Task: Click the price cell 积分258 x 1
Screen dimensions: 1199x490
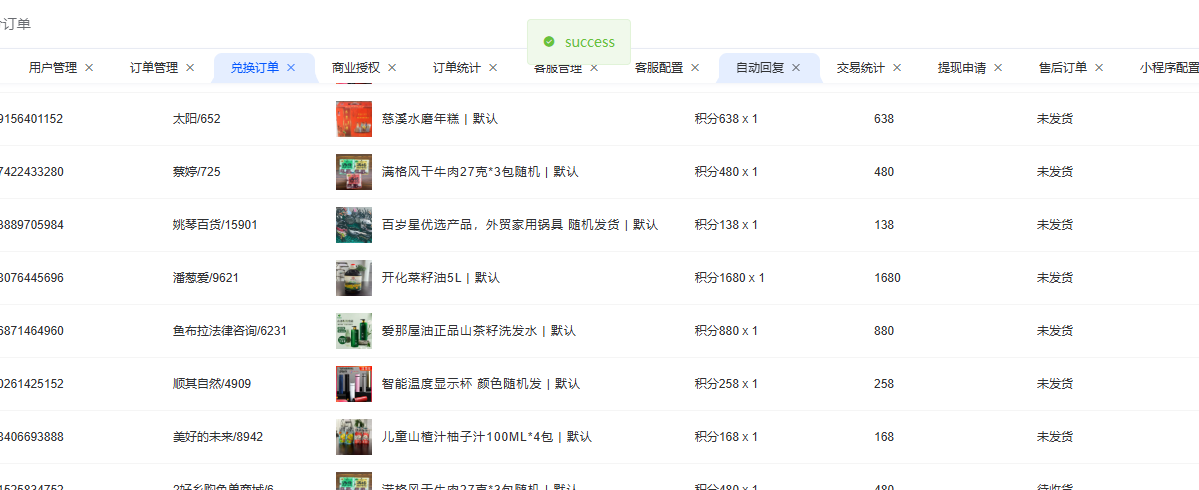Action: (726, 384)
